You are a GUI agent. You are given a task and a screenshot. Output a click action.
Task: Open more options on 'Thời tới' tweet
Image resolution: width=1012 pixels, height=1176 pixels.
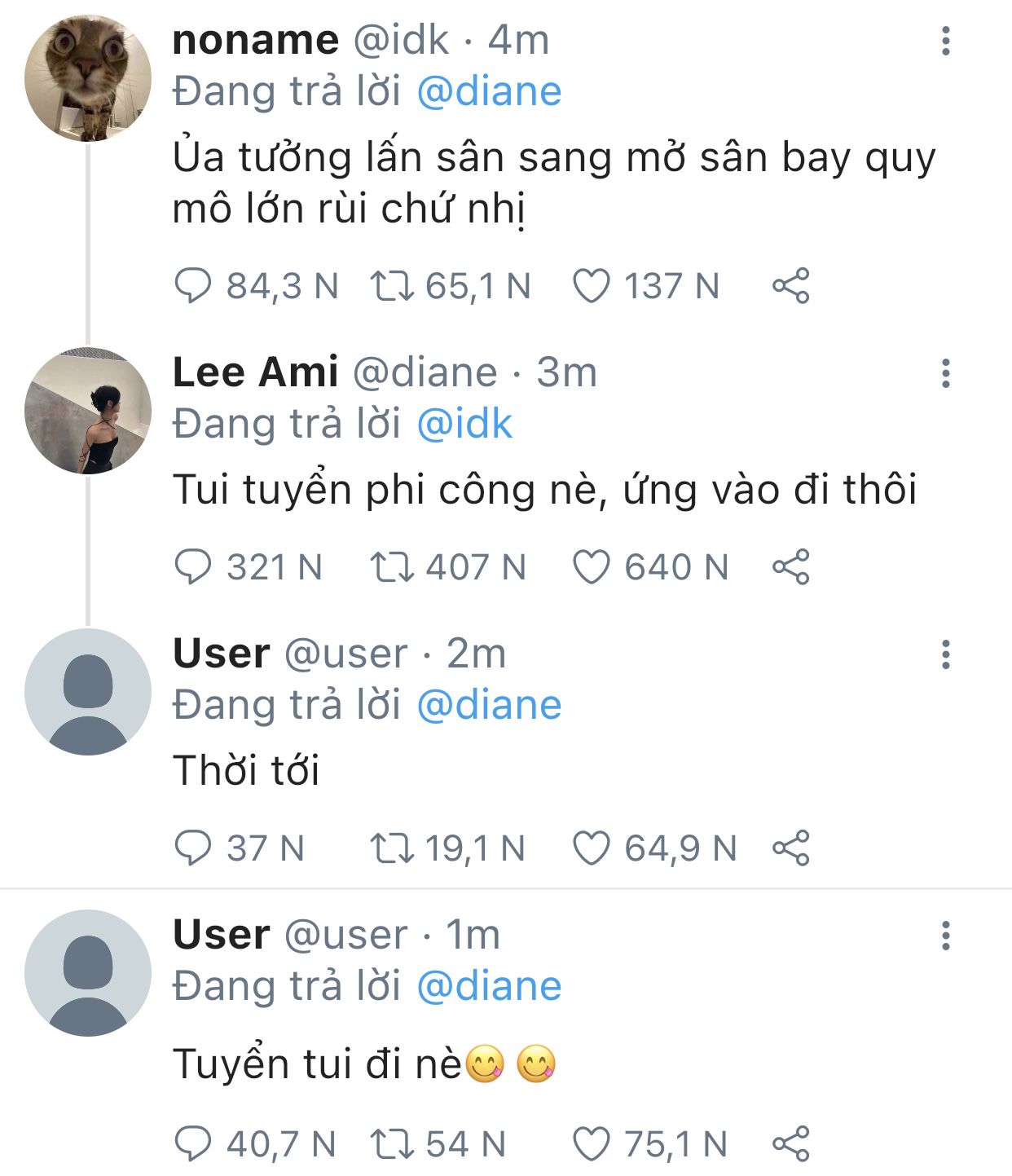(x=945, y=654)
